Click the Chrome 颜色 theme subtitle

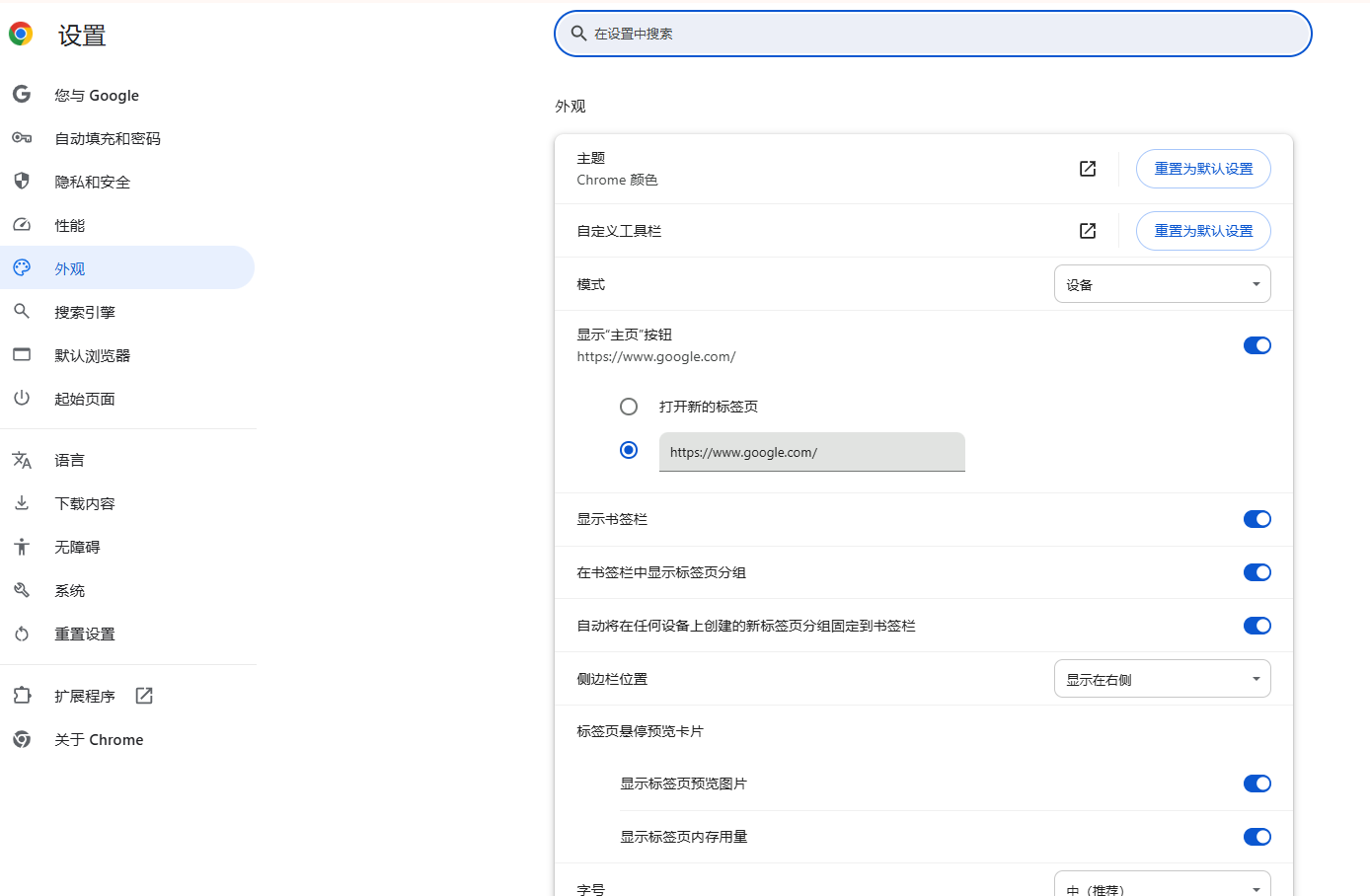(x=618, y=180)
